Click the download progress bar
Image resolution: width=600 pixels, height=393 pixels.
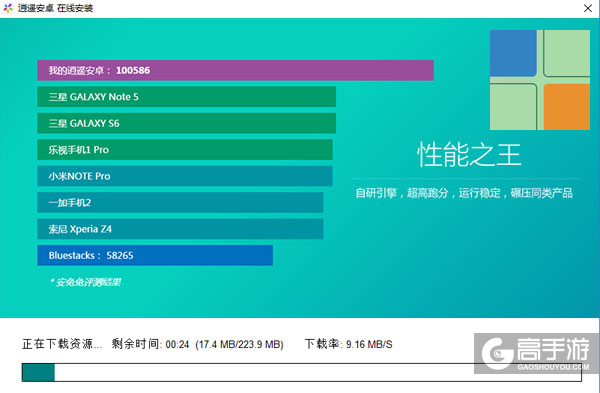tap(302, 372)
